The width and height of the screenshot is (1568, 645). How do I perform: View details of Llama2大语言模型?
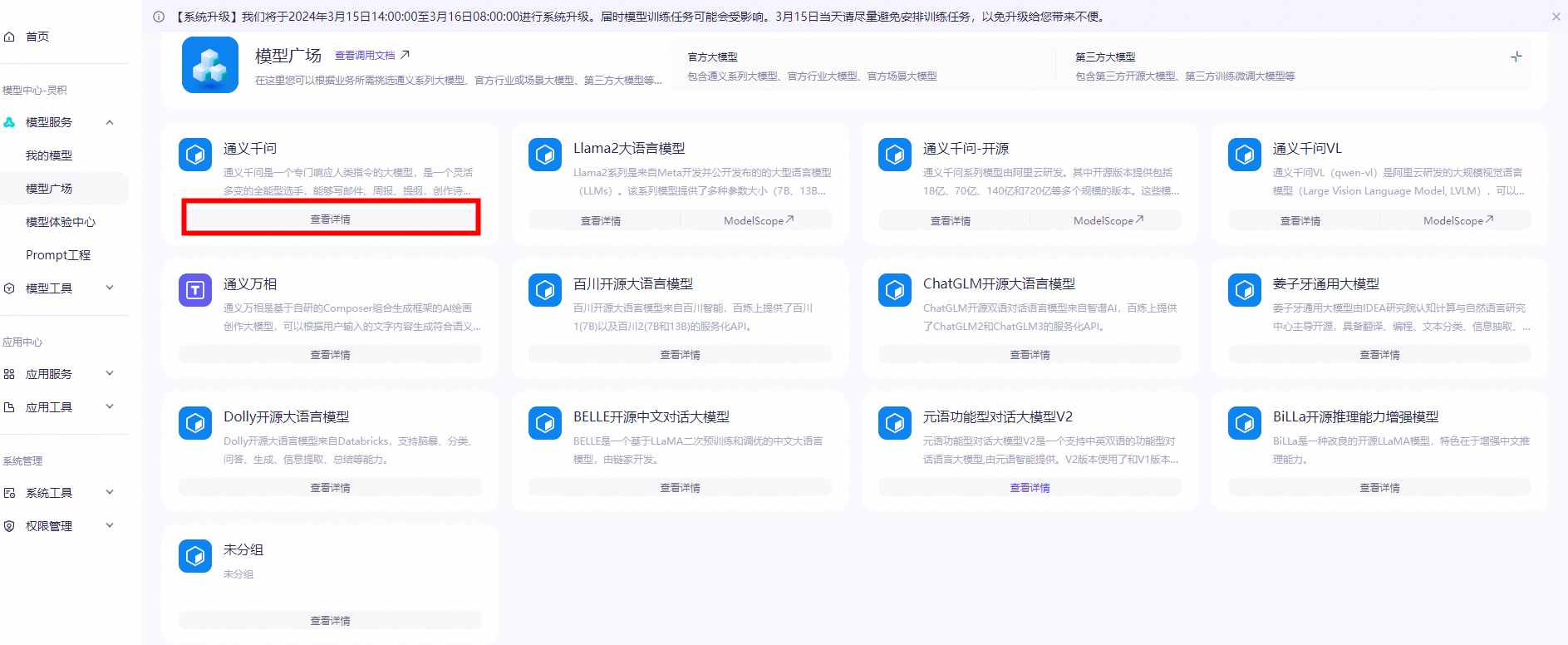601,220
